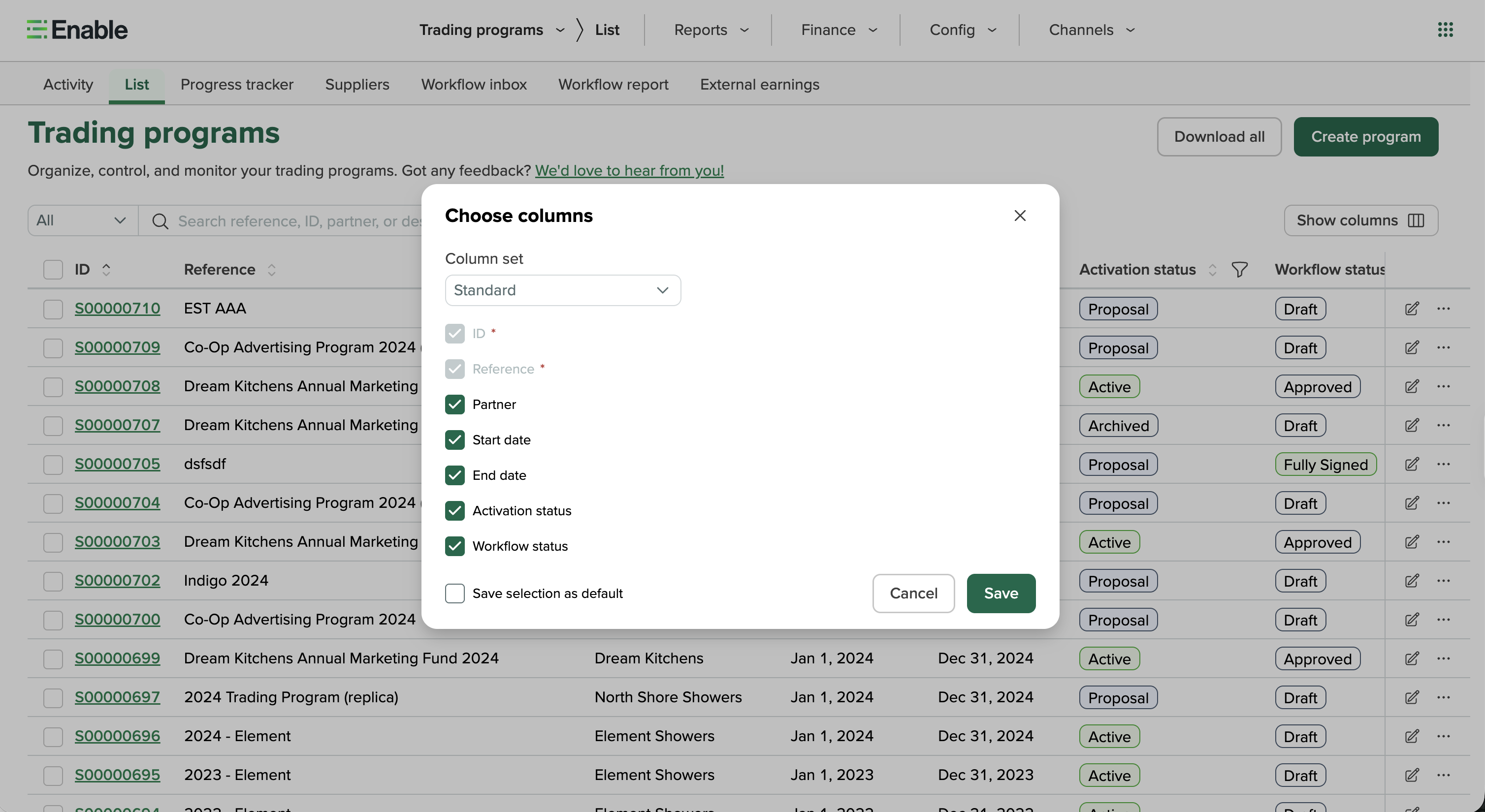The image size is (1485, 812).
Task: Uncheck the Partner column checkbox
Action: [455, 405]
